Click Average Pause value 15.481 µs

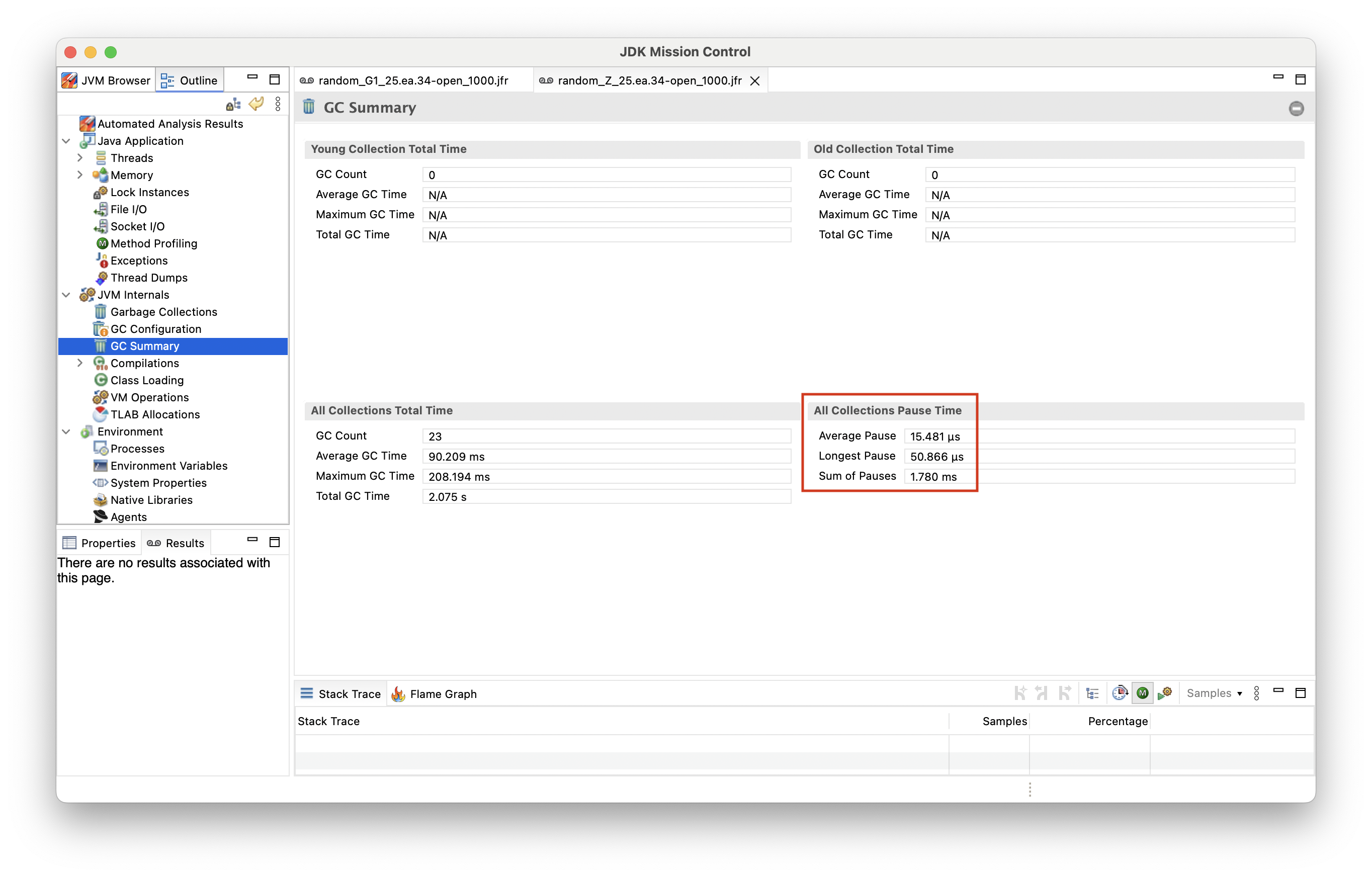point(1099,436)
